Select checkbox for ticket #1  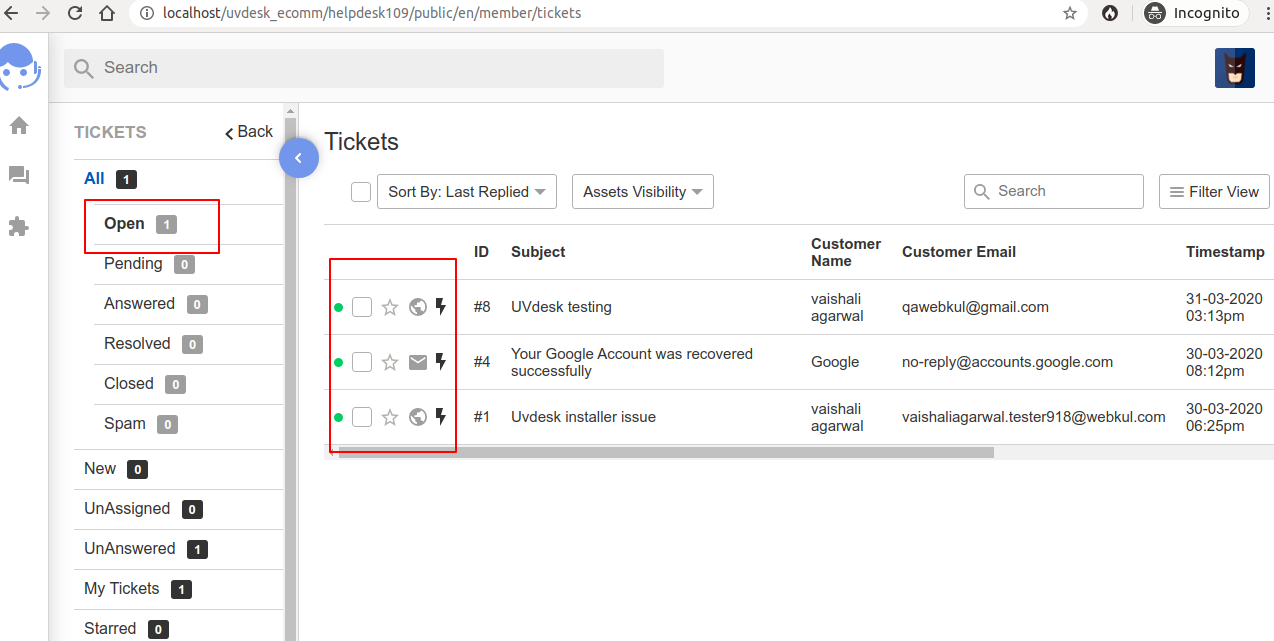click(x=362, y=417)
